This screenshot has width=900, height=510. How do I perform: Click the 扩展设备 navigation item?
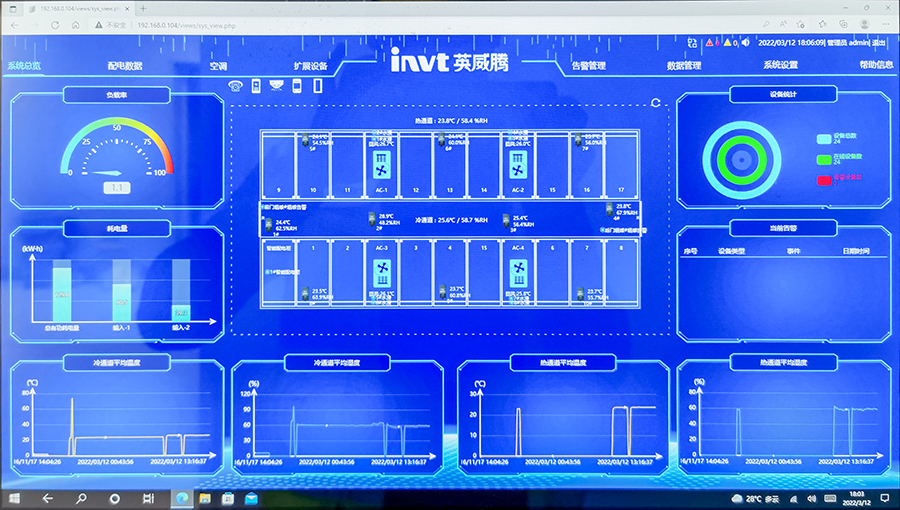pos(310,66)
